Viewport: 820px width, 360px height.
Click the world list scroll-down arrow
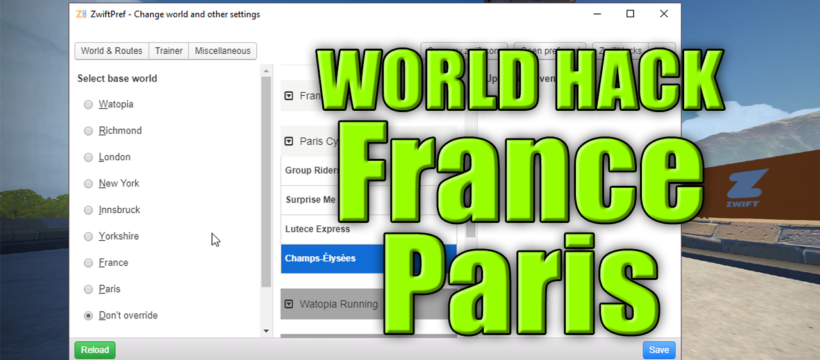266,331
